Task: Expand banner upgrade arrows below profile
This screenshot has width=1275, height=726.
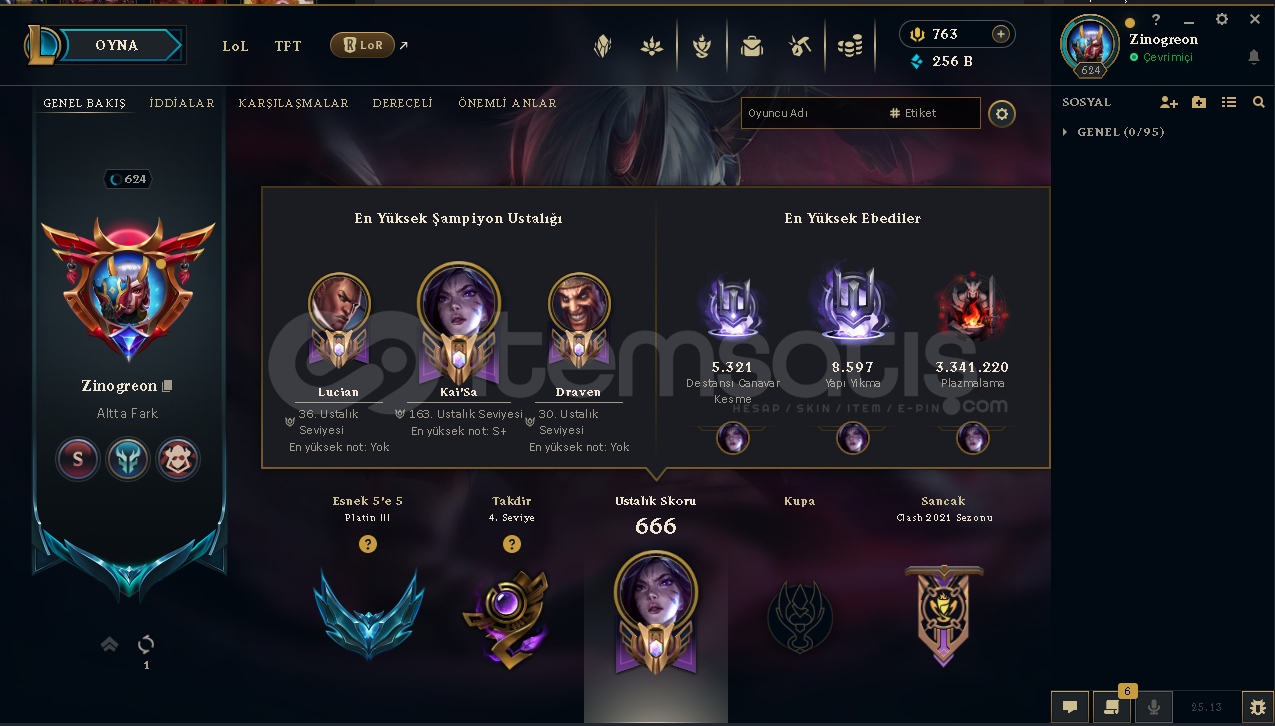Action: point(110,645)
